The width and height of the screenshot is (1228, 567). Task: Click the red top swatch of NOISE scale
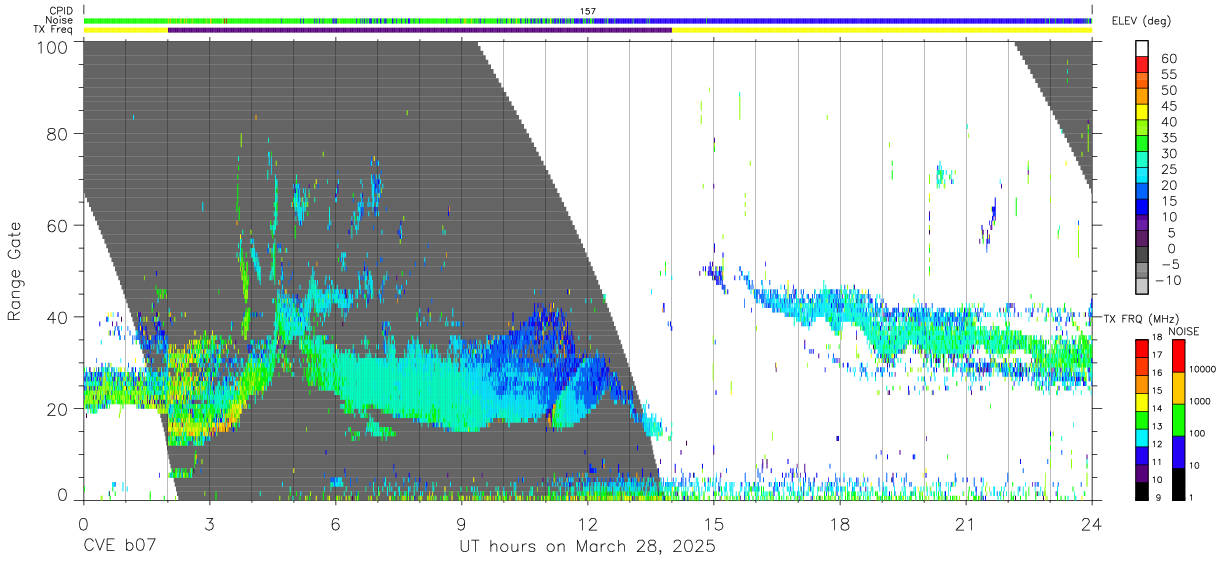[x=1177, y=356]
